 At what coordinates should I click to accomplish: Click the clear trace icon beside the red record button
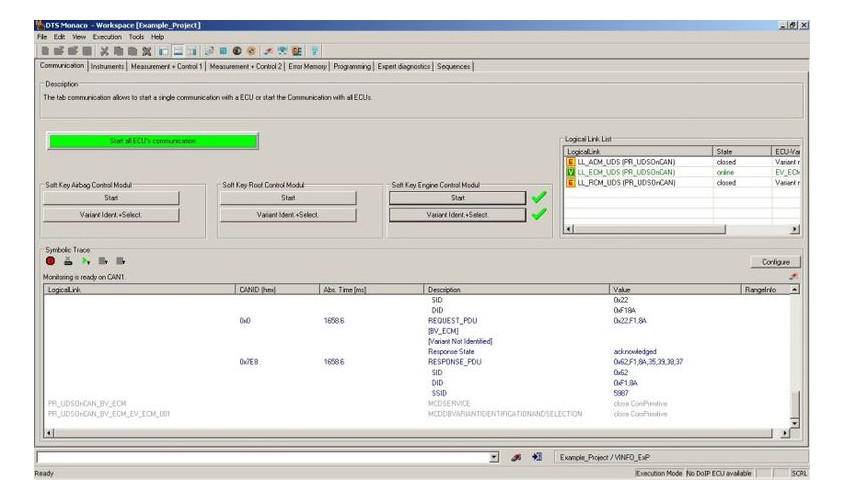[x=68, y=261]
